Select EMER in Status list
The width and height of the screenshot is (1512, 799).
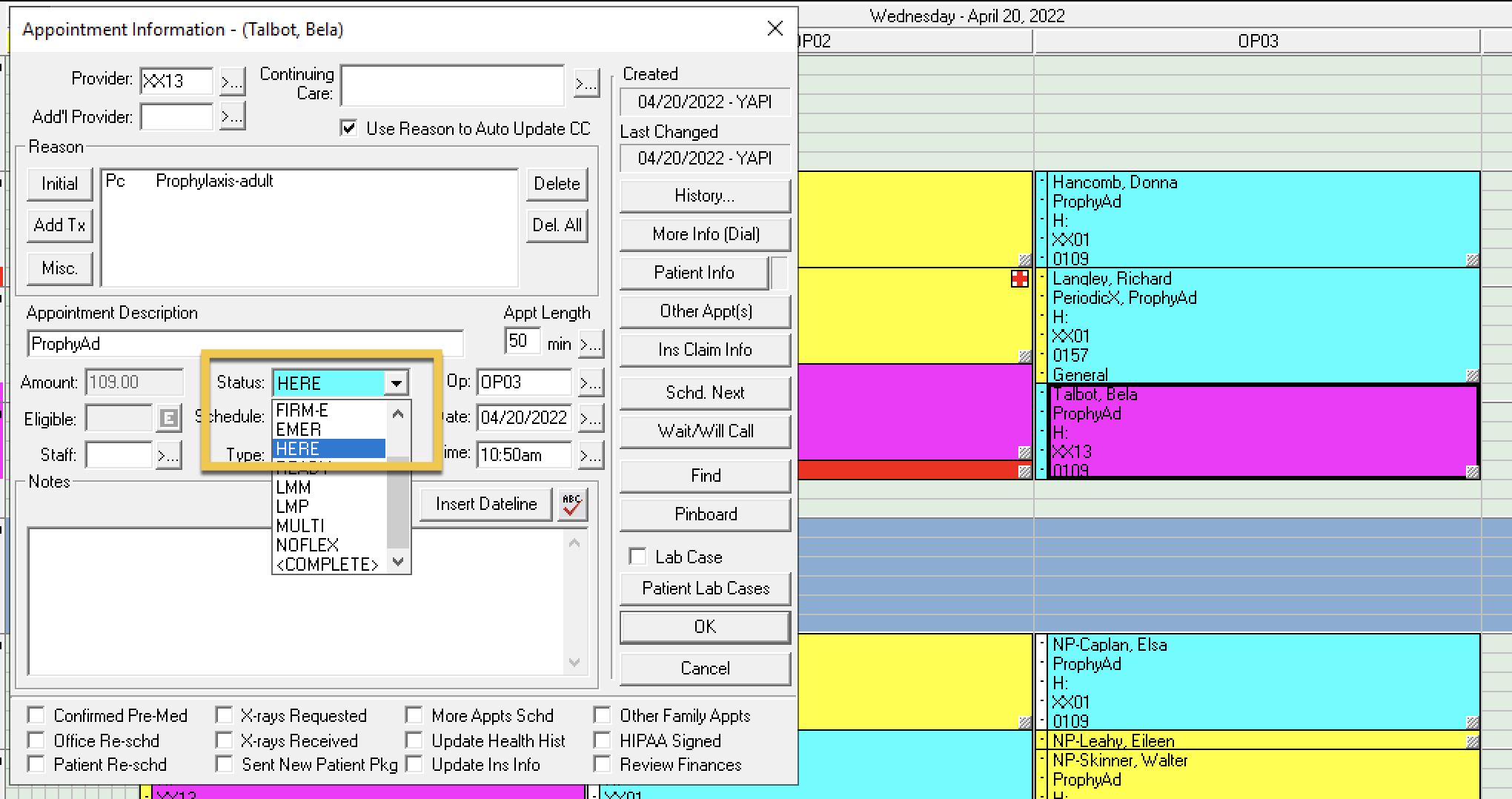330,430
